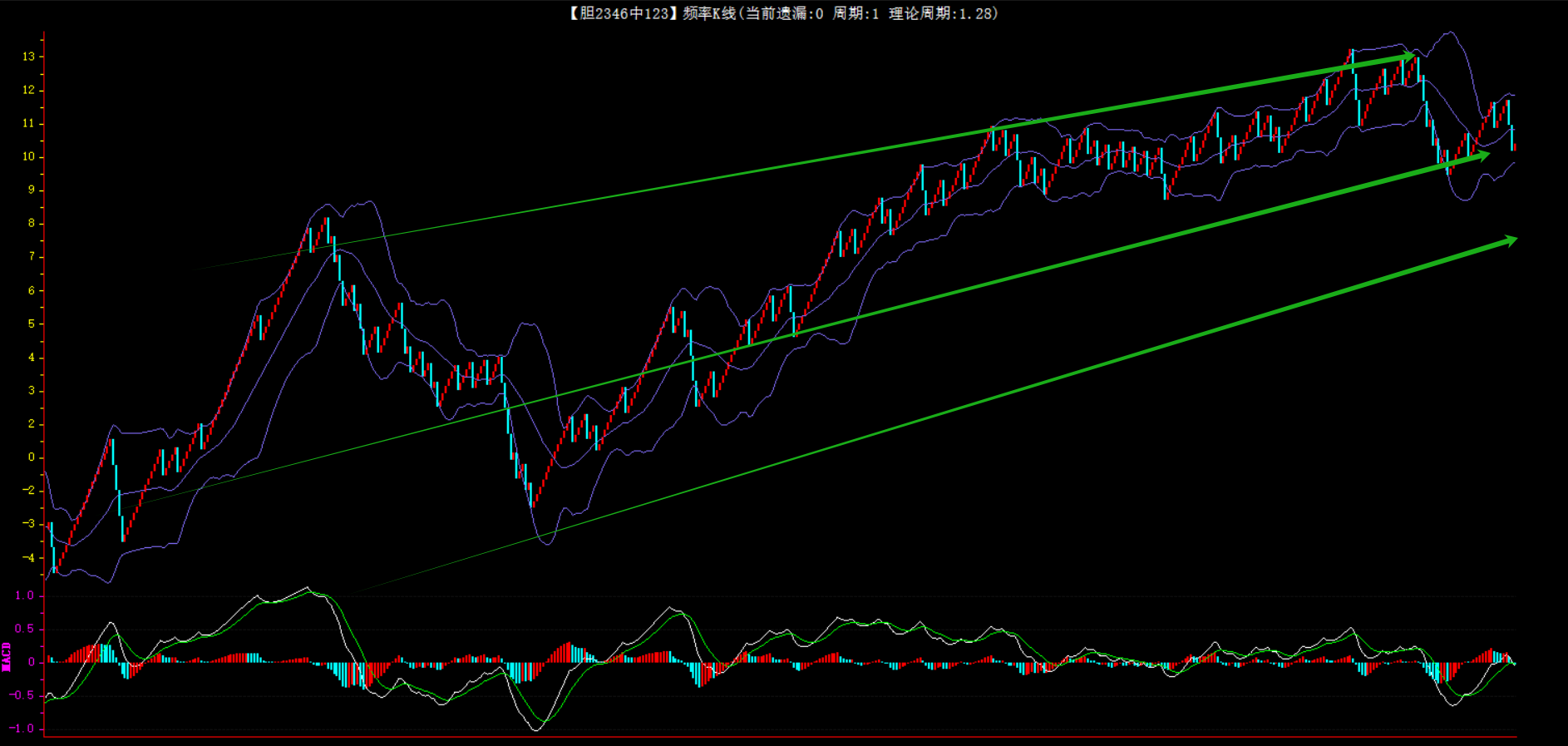Click the 8 label on price axis
The width and height of the screenshot is (1568, 746).
click(32, 223)
